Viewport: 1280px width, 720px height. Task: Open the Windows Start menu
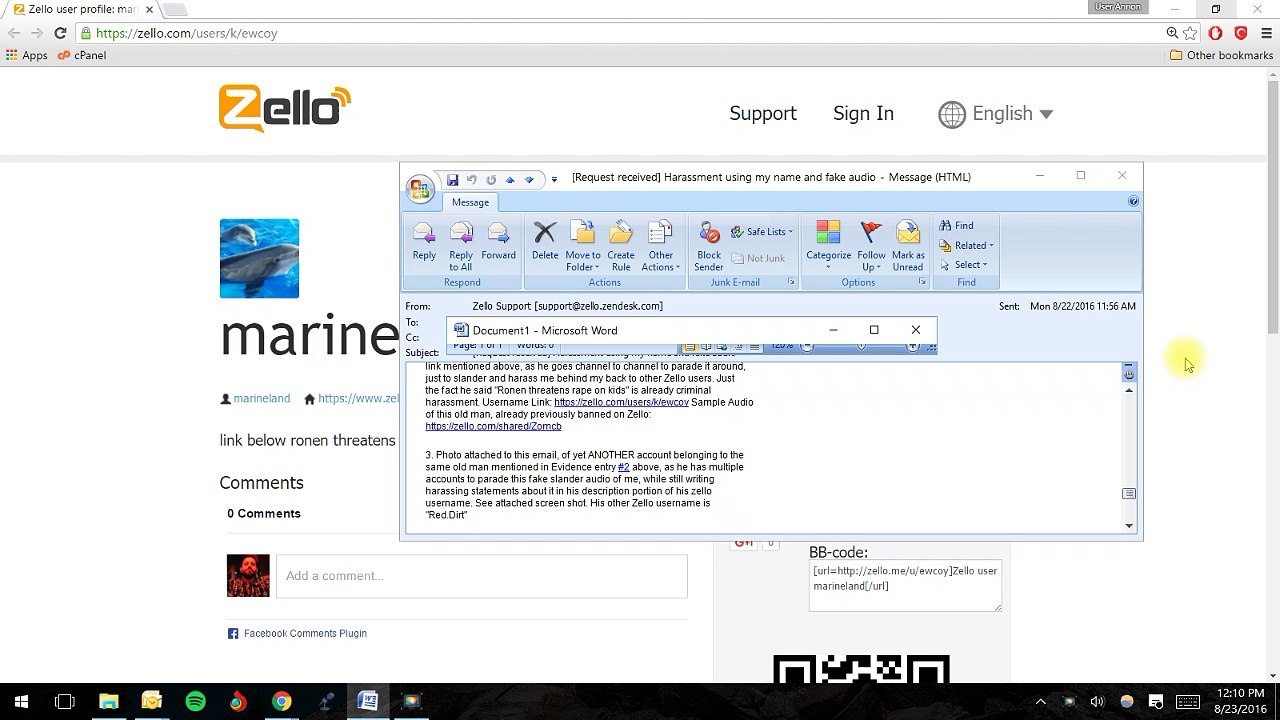[21, 701]
